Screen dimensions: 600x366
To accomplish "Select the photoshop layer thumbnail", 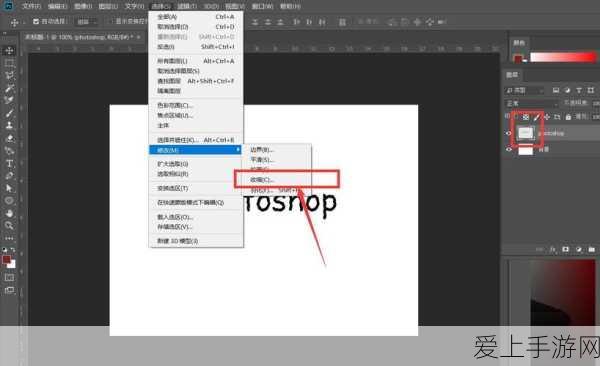I will tap(525, 133).
